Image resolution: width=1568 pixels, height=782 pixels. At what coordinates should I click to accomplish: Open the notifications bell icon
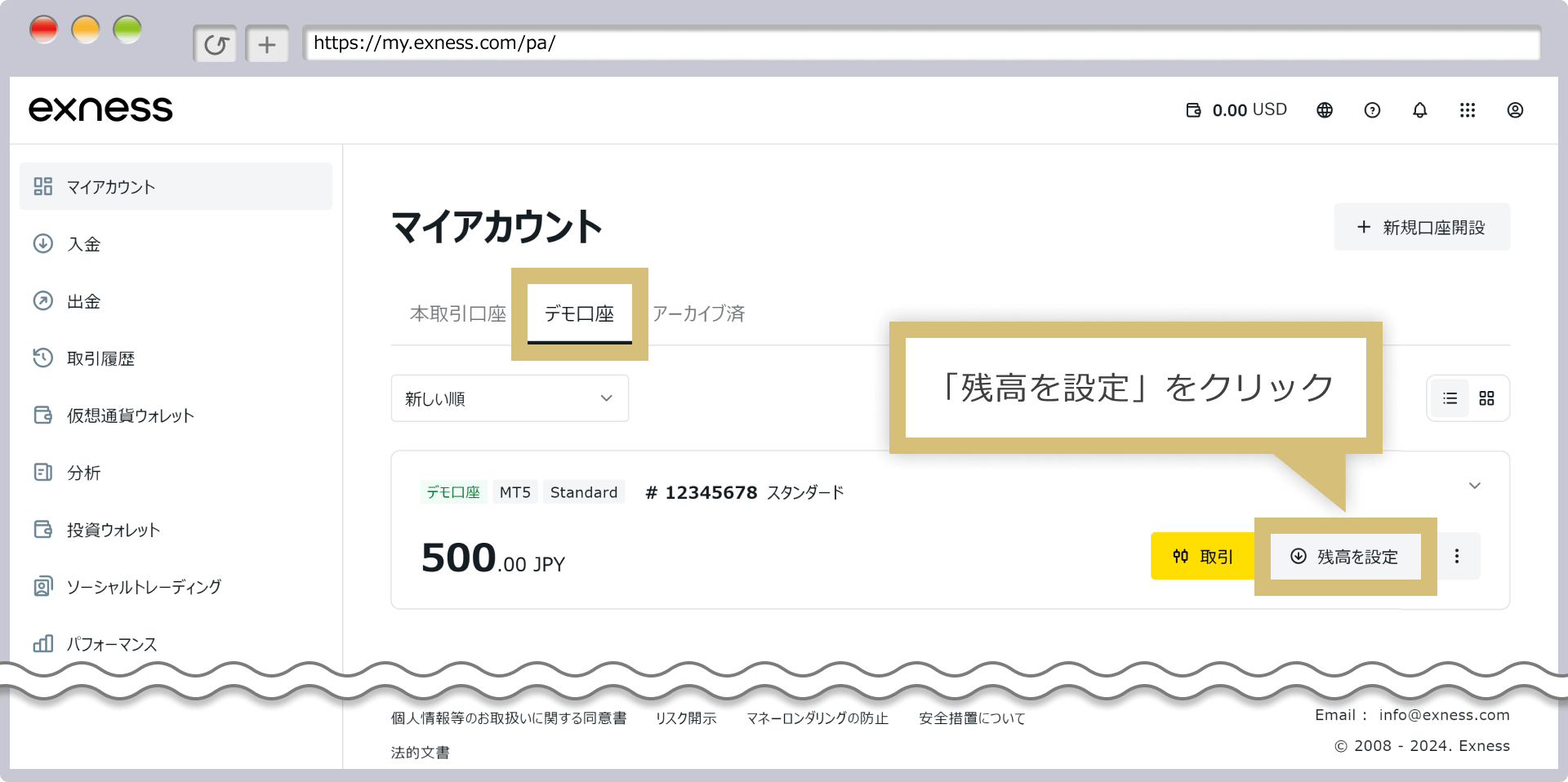1420,110
